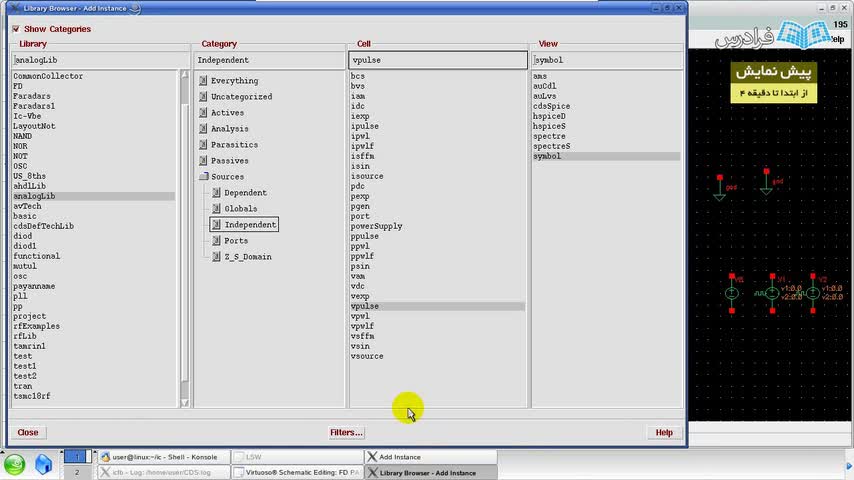The height and width of the screenshot is (480, 854).
Task: Click the Category input field
Action: click(x=270, y=60)
